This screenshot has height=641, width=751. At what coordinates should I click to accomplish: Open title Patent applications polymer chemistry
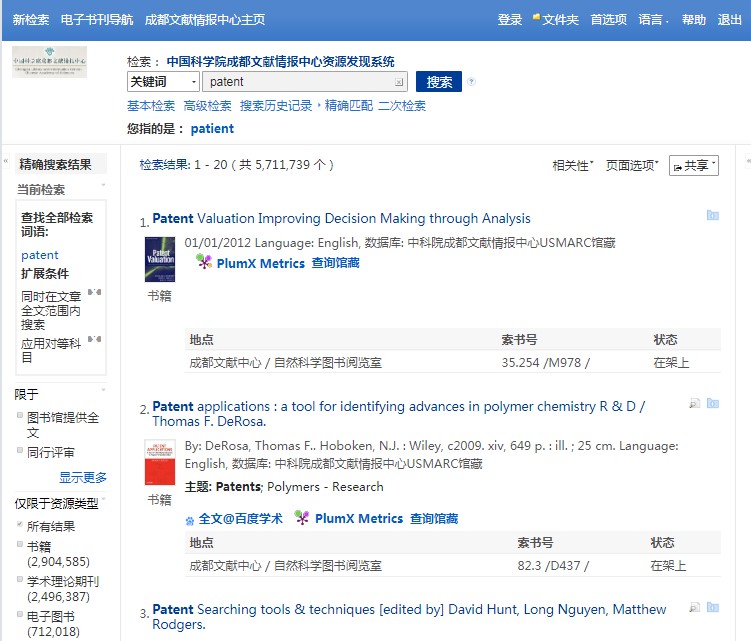point(398,413)
